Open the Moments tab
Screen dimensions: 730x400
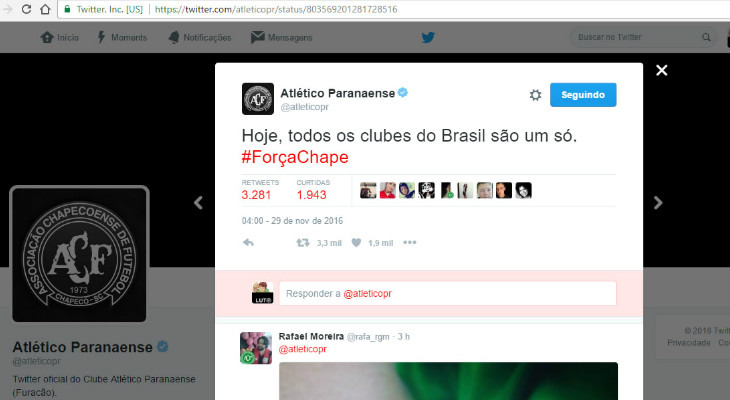(122, 37)
